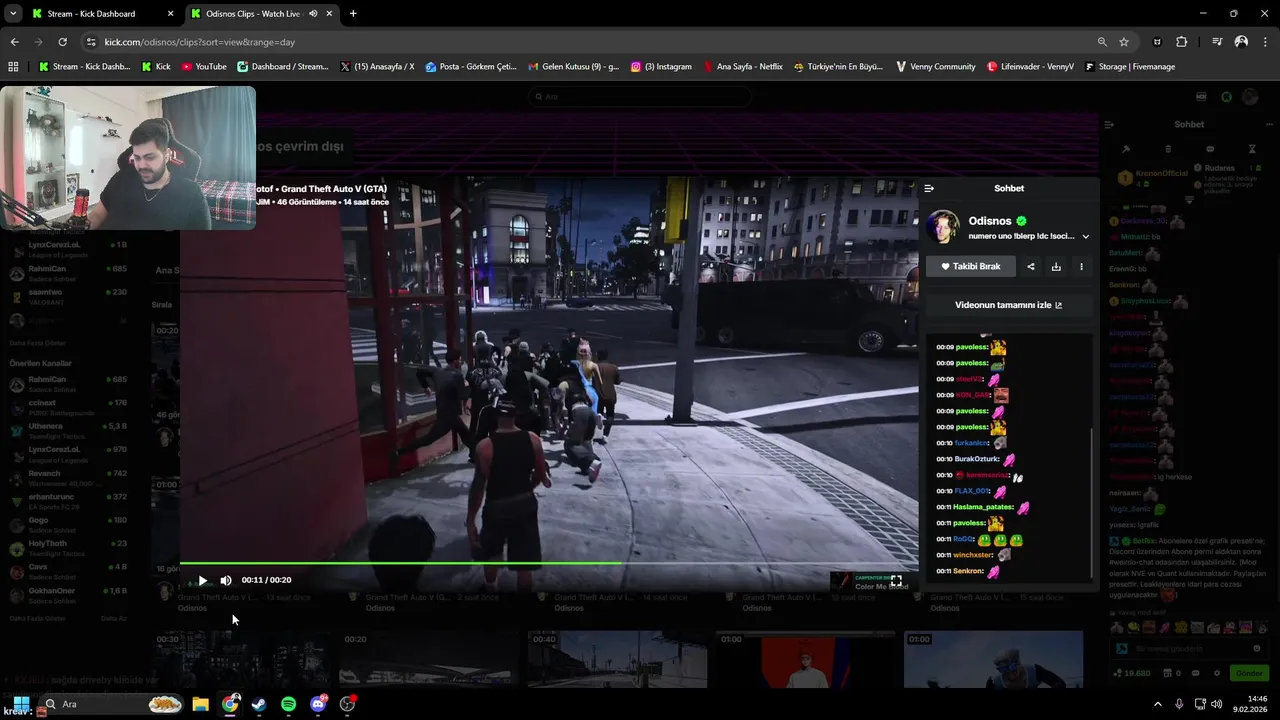The width and height of the screenshot is (1280, 720).
Task: Open Dashboard / Stream bookmark
Action: click(x=282, y=67)
